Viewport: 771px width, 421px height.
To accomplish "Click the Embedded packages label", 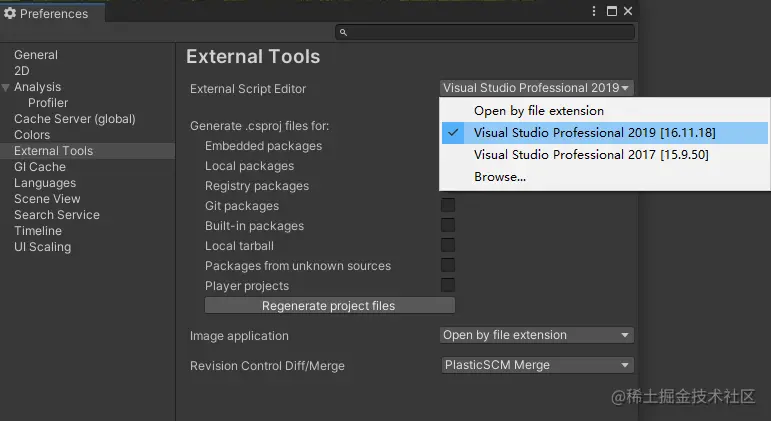I will (x=264, y=146).
